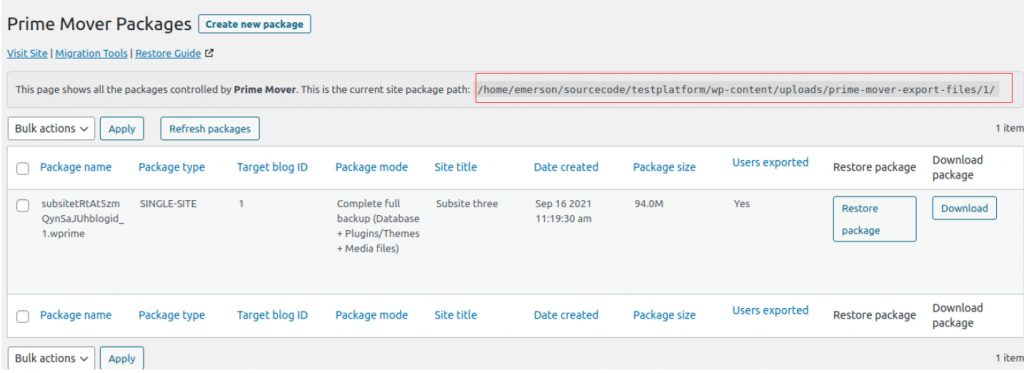
Task: Click the external link icon beside Restore Guide
Action: 209,54
